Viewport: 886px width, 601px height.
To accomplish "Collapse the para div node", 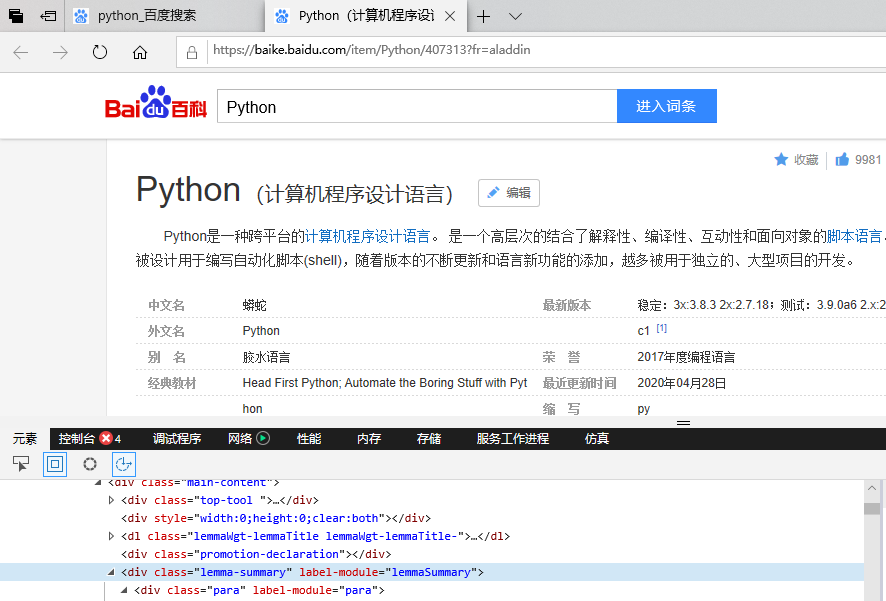I will coord(124,590).
